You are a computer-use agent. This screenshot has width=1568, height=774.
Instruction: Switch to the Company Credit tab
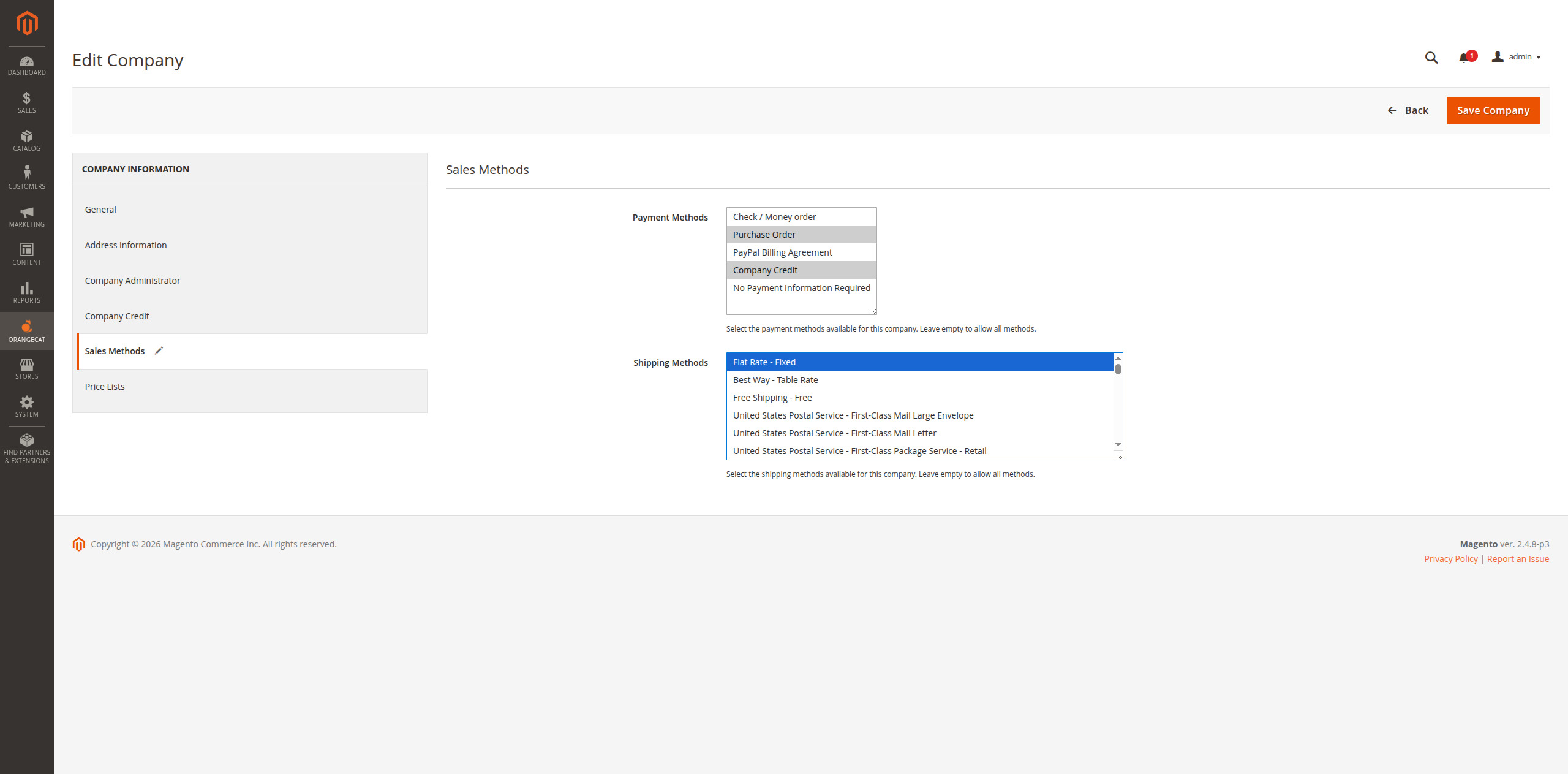117,316
